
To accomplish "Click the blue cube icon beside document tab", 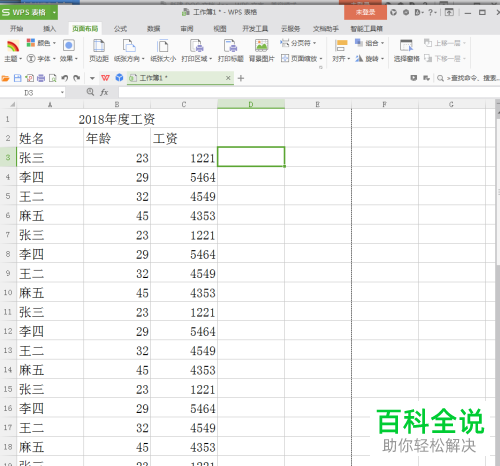I will (119, 78).
